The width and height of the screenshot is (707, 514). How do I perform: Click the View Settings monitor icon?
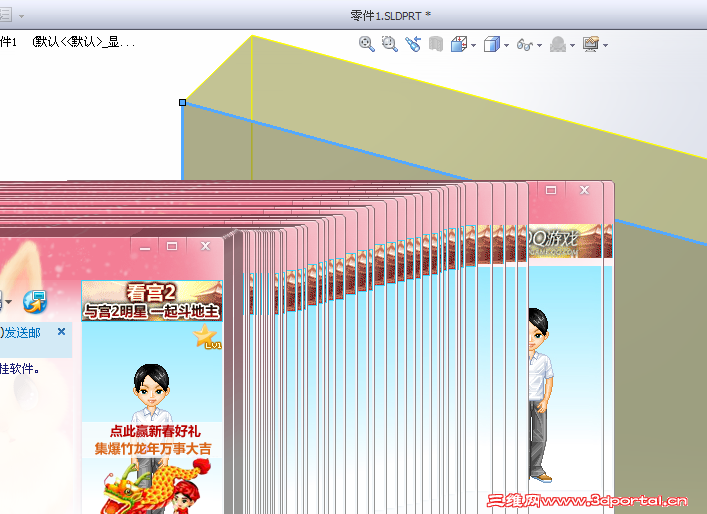[x=591, y=44]
